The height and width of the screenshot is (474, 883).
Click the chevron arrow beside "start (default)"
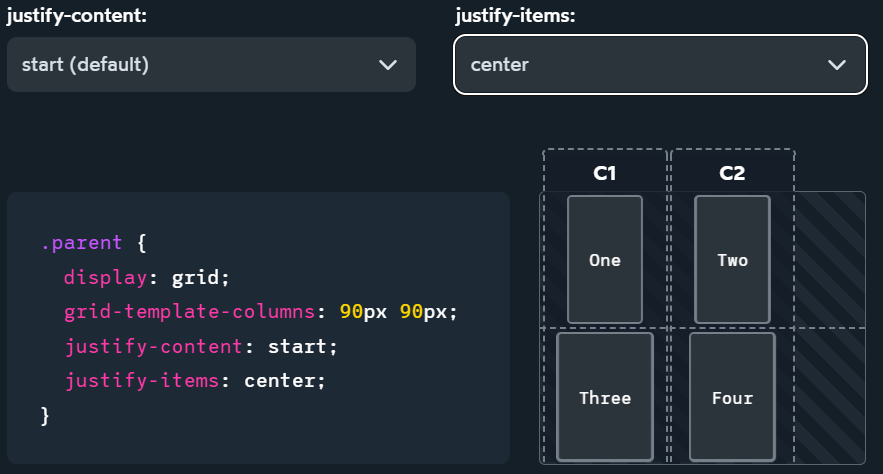pyautogui.click(x=388, y=65)
